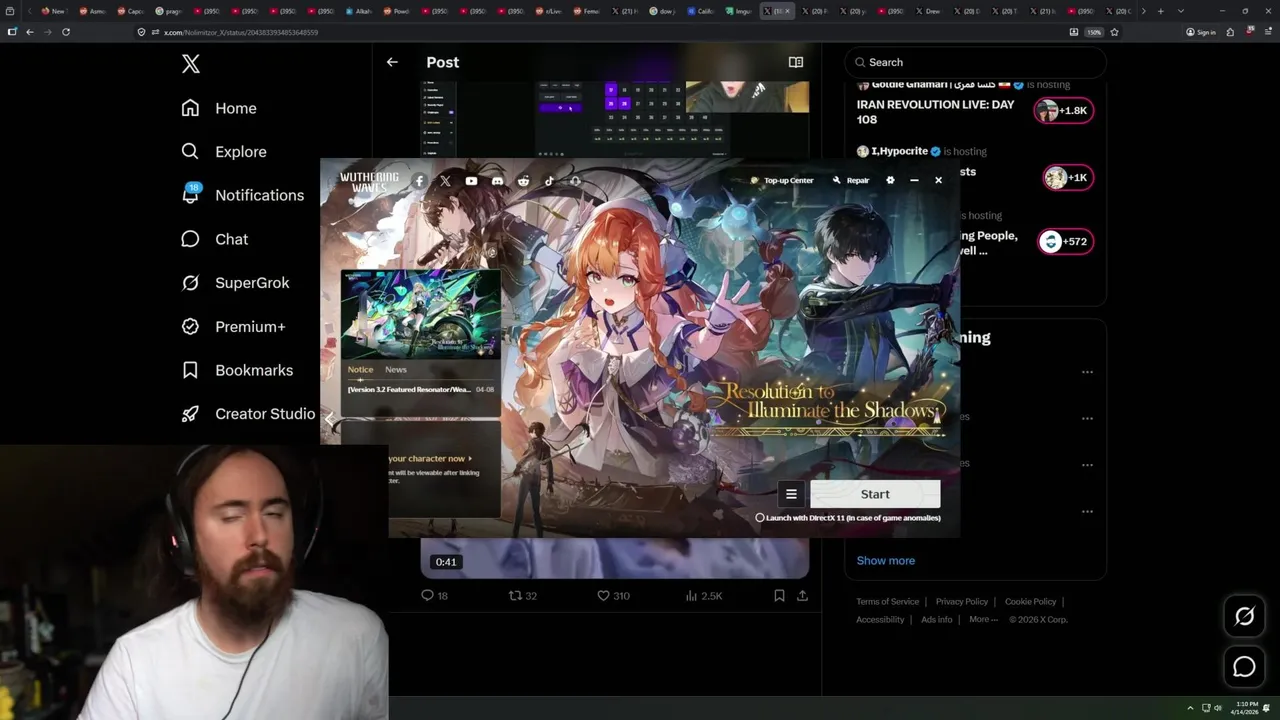The image size is (1280, 720).
Task: Join space with +1K listeners
Action: point(1067,178)
